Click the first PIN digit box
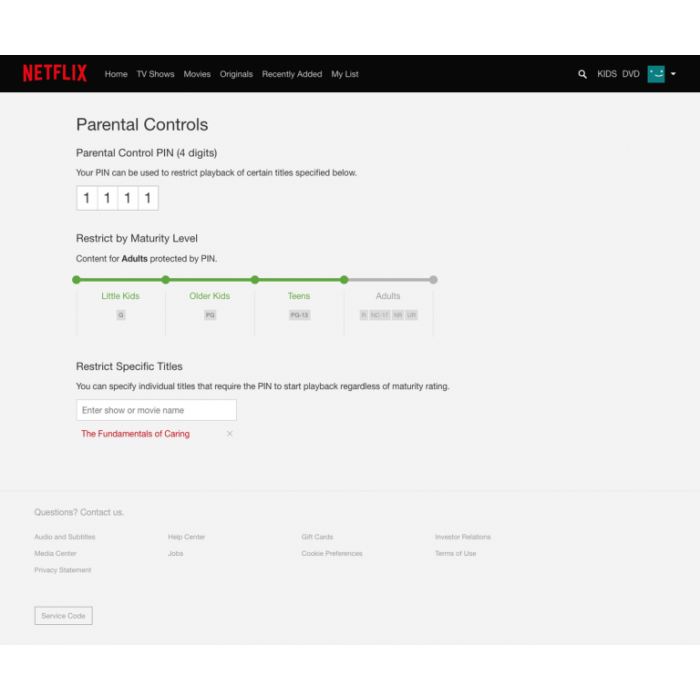Viewport: 700px width, 700px height. coord(87,198)
